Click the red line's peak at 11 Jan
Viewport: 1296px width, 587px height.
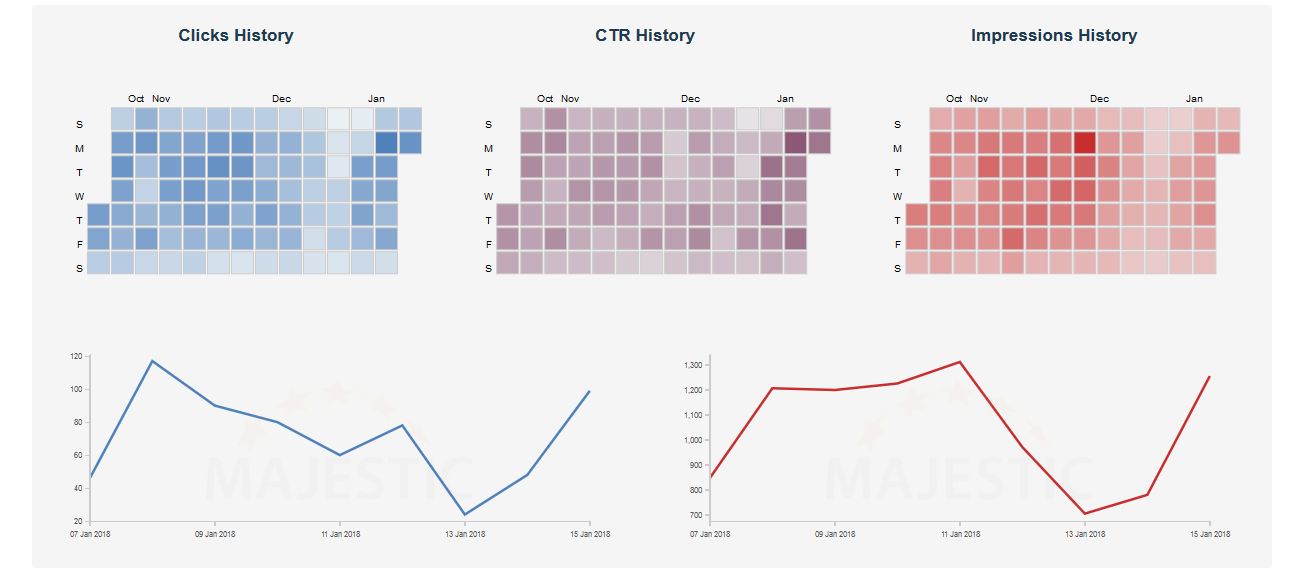pyautogui.click(x=959, y=362)
